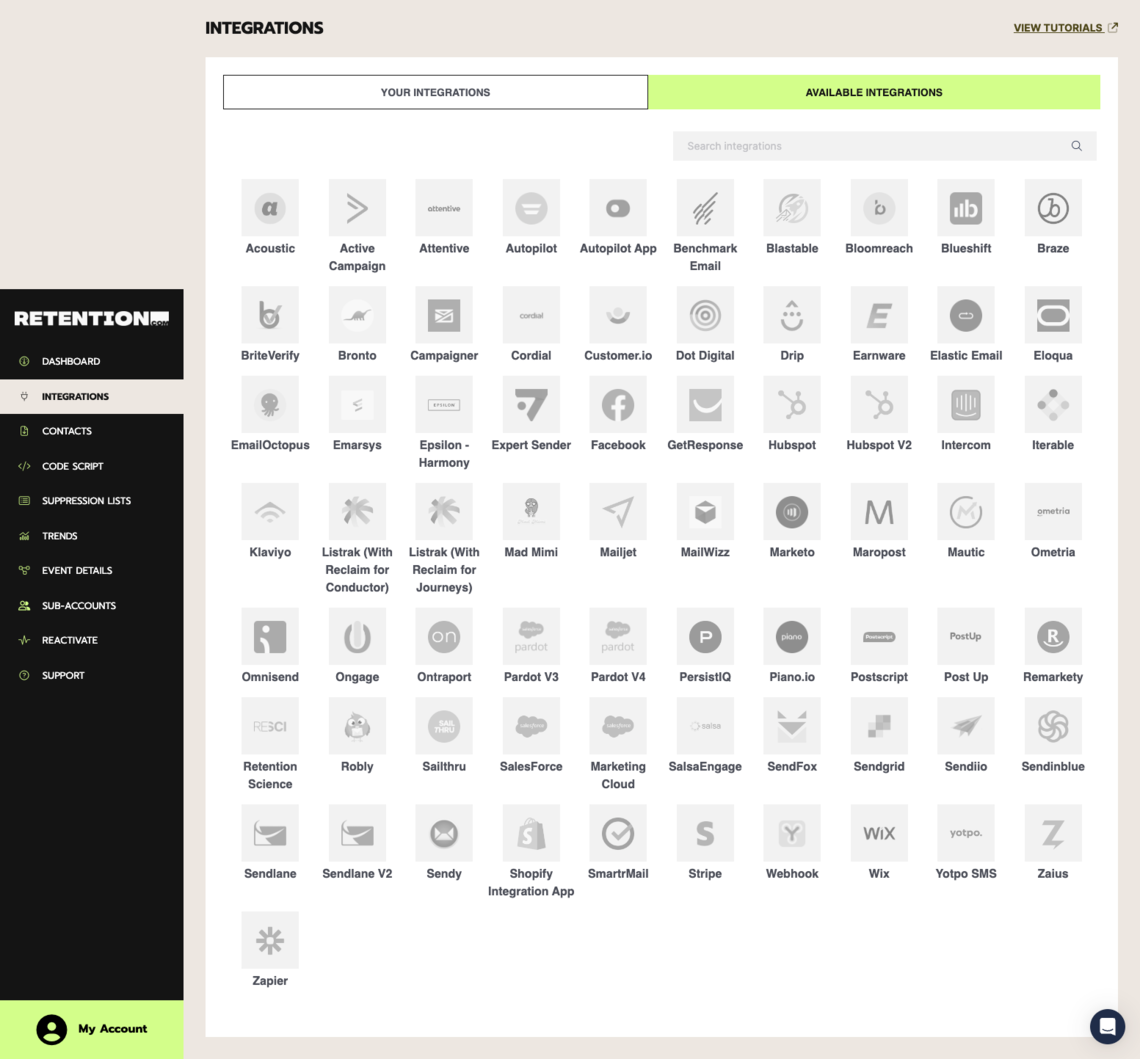Open Reactivate sidebar item

(92, 640)
